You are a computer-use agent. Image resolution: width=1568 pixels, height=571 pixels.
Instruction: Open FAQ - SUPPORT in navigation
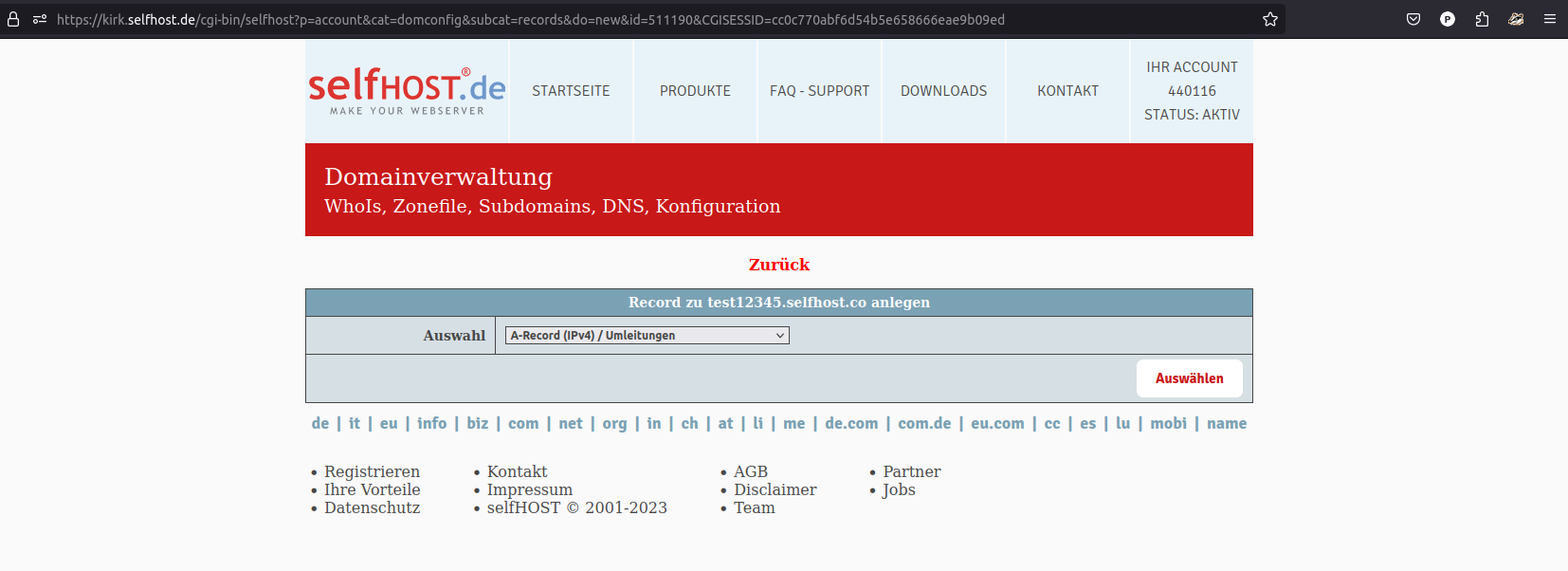[x=819, y=91]
